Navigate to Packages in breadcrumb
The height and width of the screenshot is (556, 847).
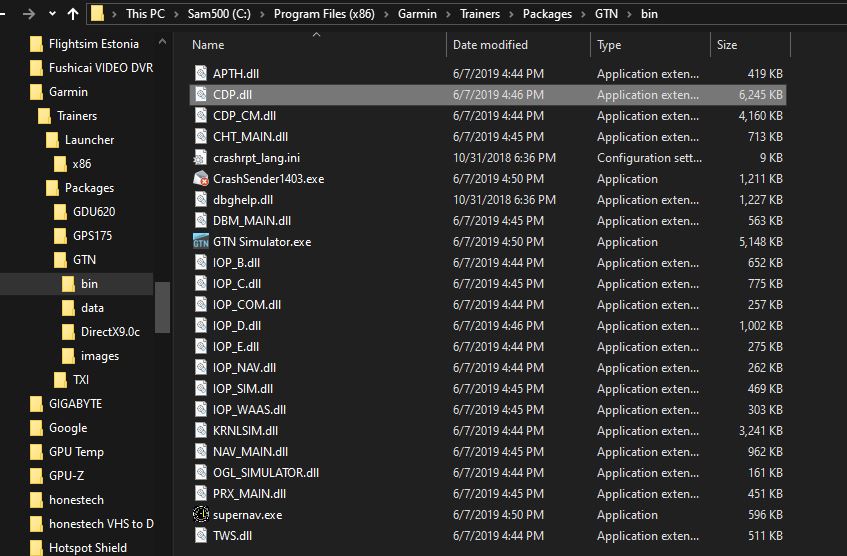pyautogui.click(x=547, y=14)
